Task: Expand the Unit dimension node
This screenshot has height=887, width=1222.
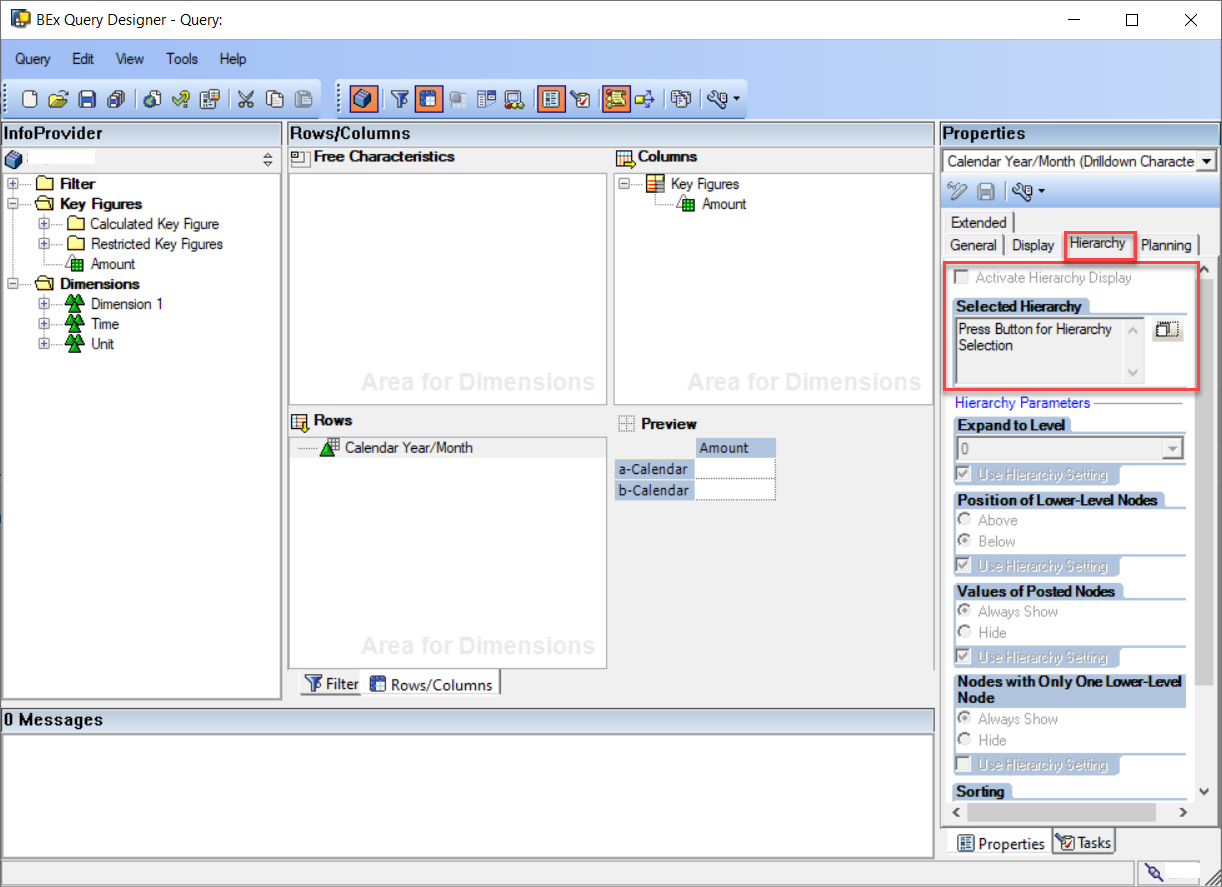Action: coord(44,344)
